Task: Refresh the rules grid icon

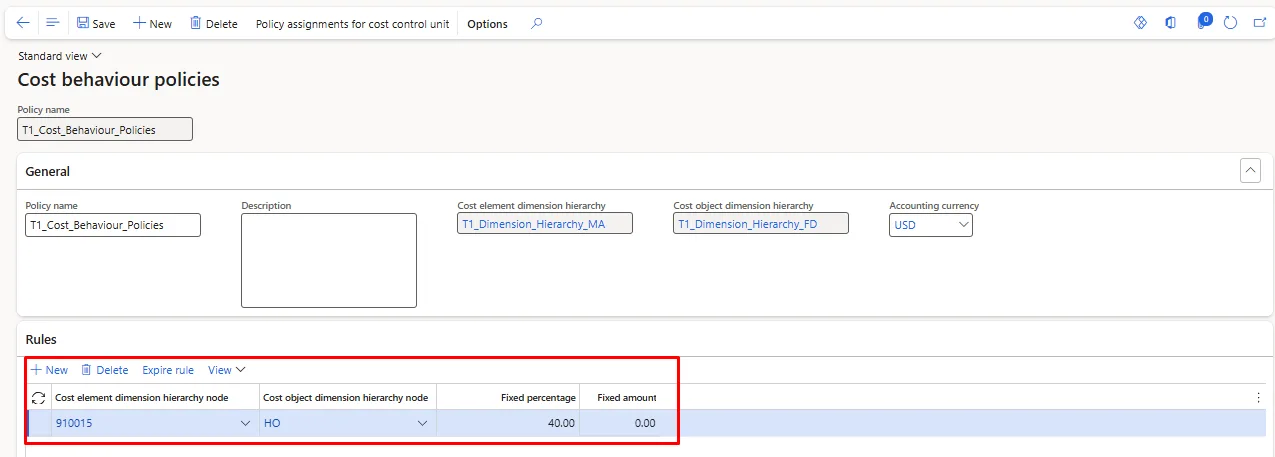Action: click(38, 397)
